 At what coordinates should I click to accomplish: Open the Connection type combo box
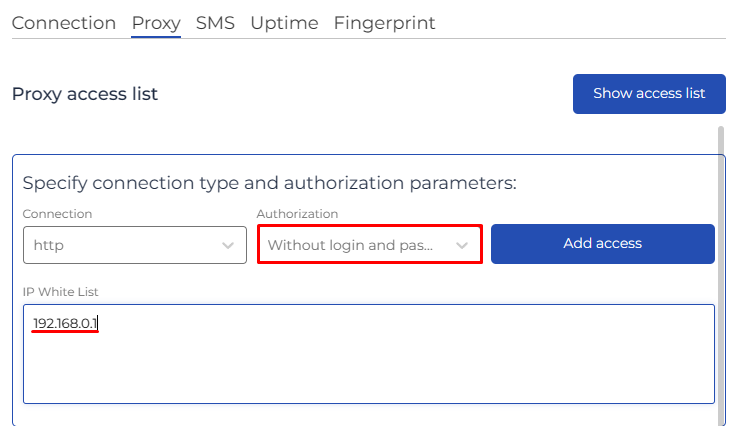click(134, 245)
